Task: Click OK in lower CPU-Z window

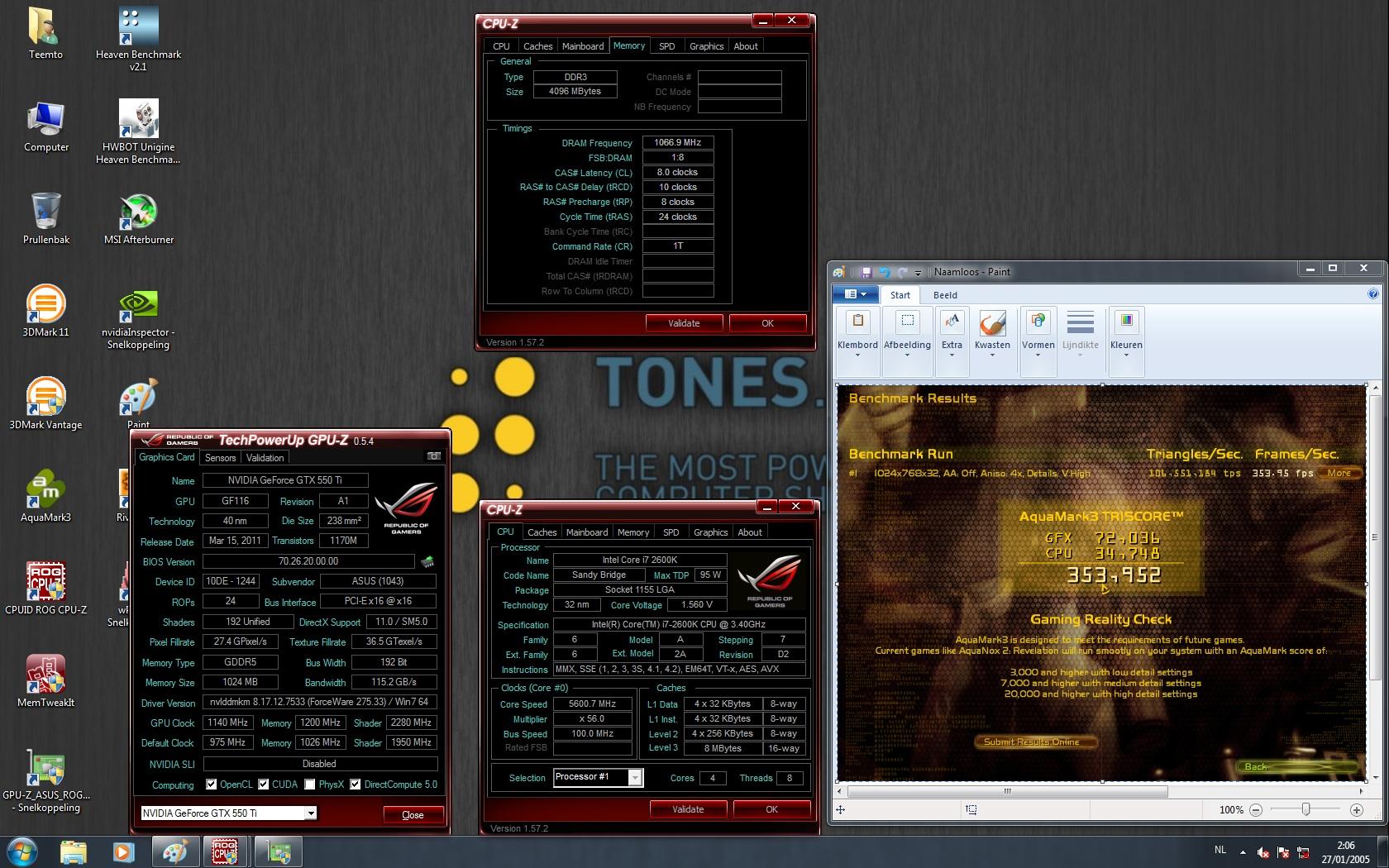Action: 771,809
